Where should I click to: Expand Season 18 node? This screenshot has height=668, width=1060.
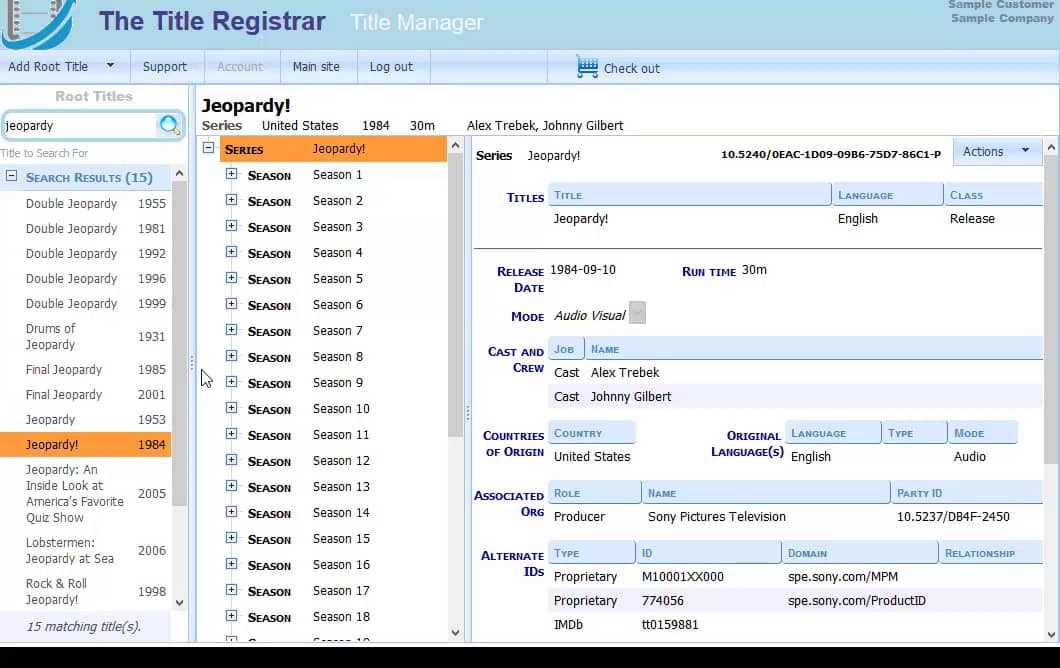pyautogui.click(x=231, y=616)
